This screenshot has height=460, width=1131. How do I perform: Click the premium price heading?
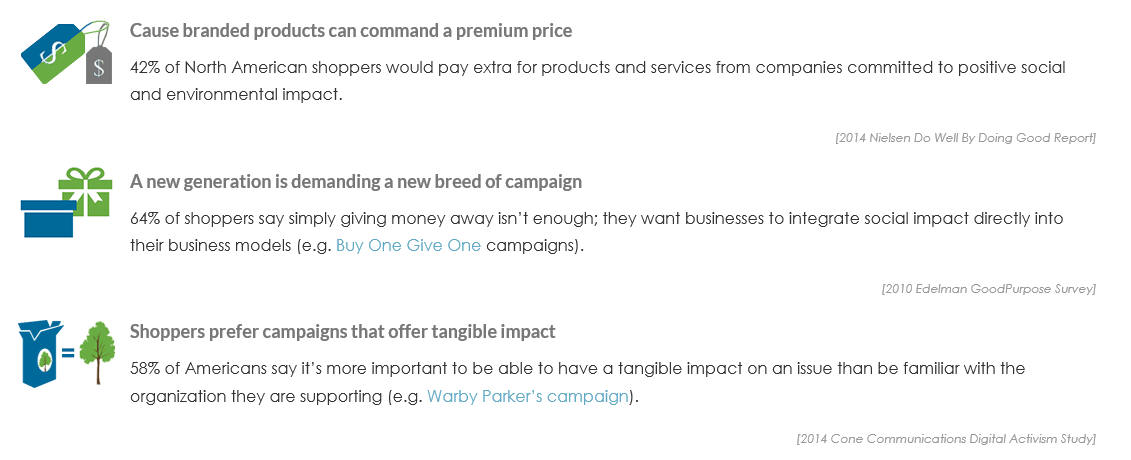pos(351,31)
